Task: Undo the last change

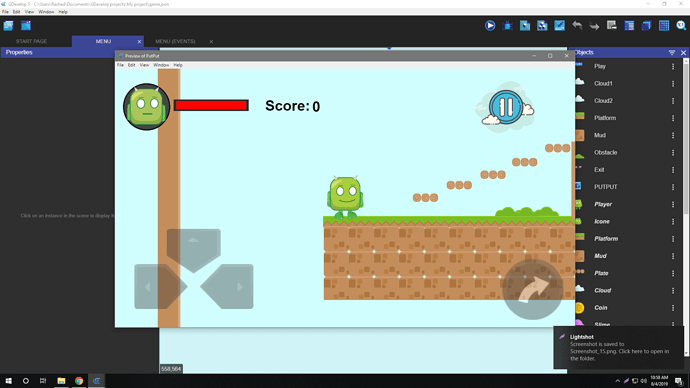Action: [577, 26]
